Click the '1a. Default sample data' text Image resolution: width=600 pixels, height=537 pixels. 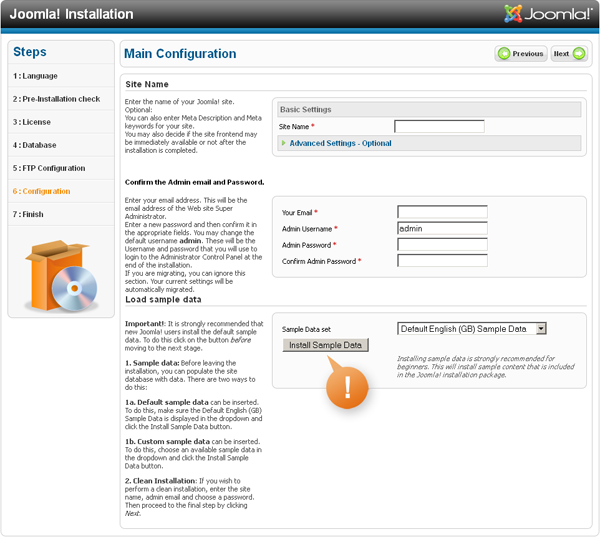[x=167, y=402]
